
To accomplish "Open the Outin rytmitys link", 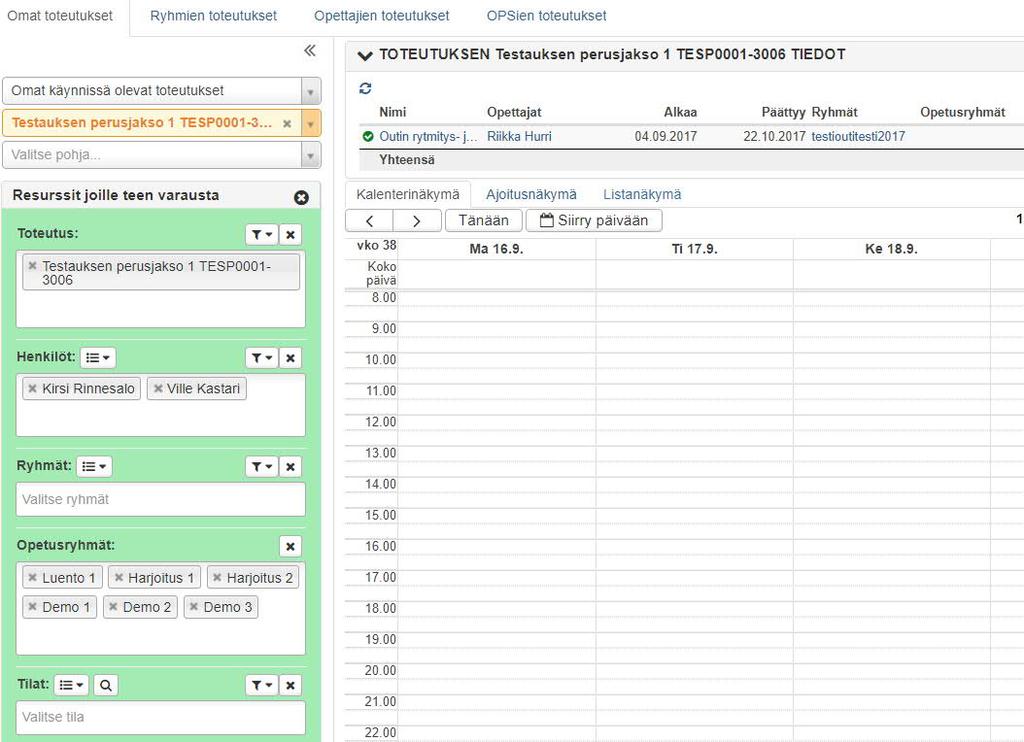I will pos(428,137).
